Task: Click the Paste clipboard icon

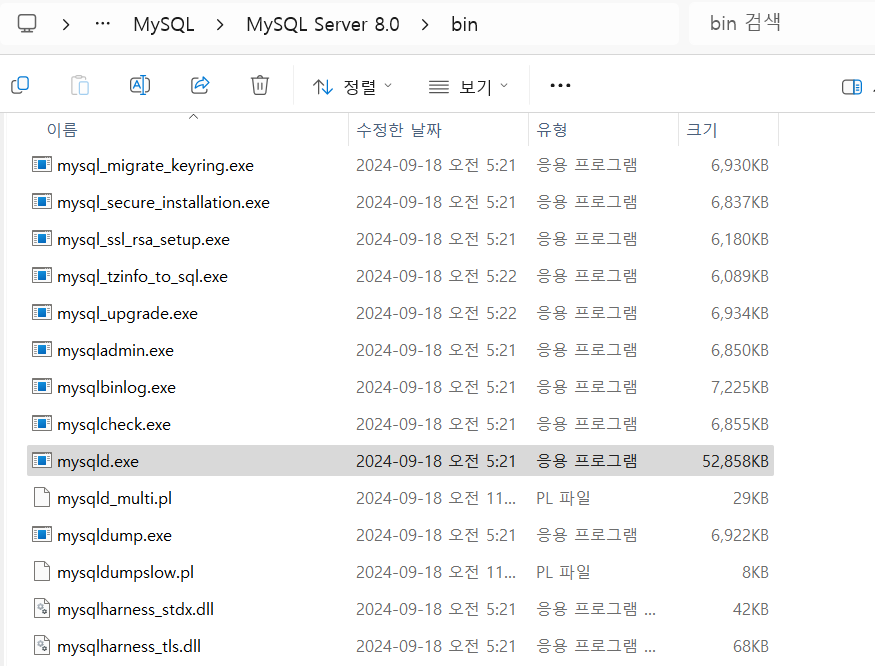Action: [x=80, y=85]
